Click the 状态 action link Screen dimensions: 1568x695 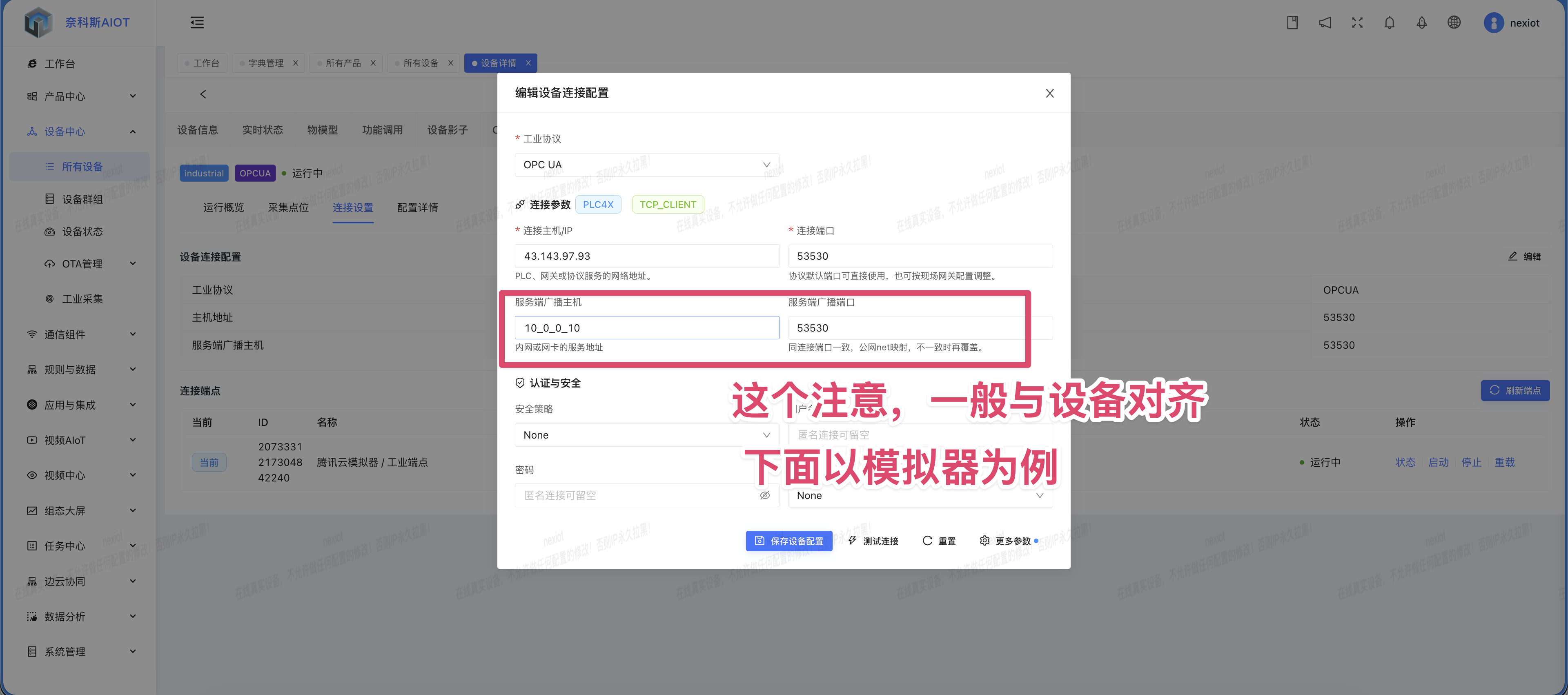pyautogui.click(x=1405, y=463)
